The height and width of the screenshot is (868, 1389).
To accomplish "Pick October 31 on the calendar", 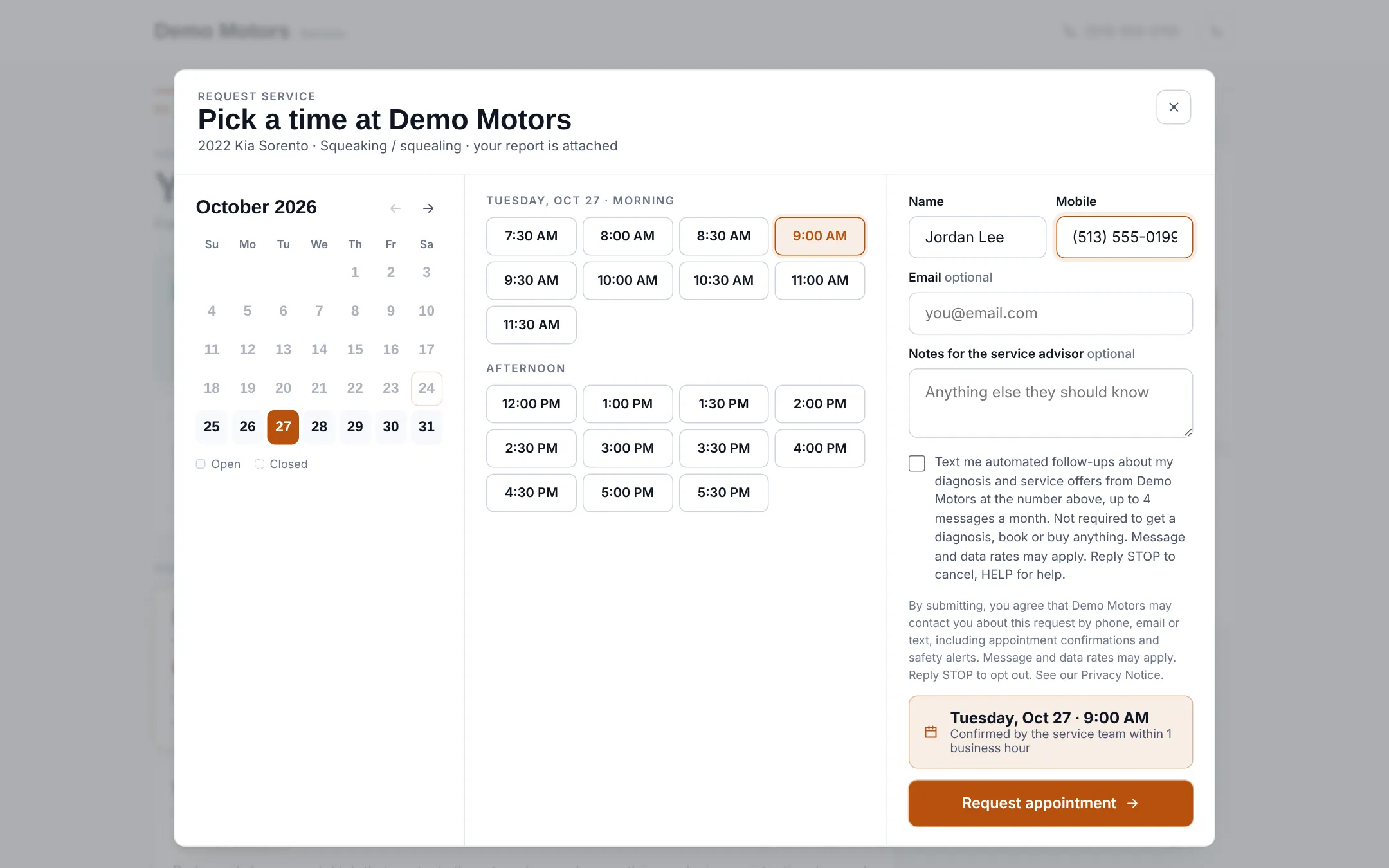I will point(426,427).
